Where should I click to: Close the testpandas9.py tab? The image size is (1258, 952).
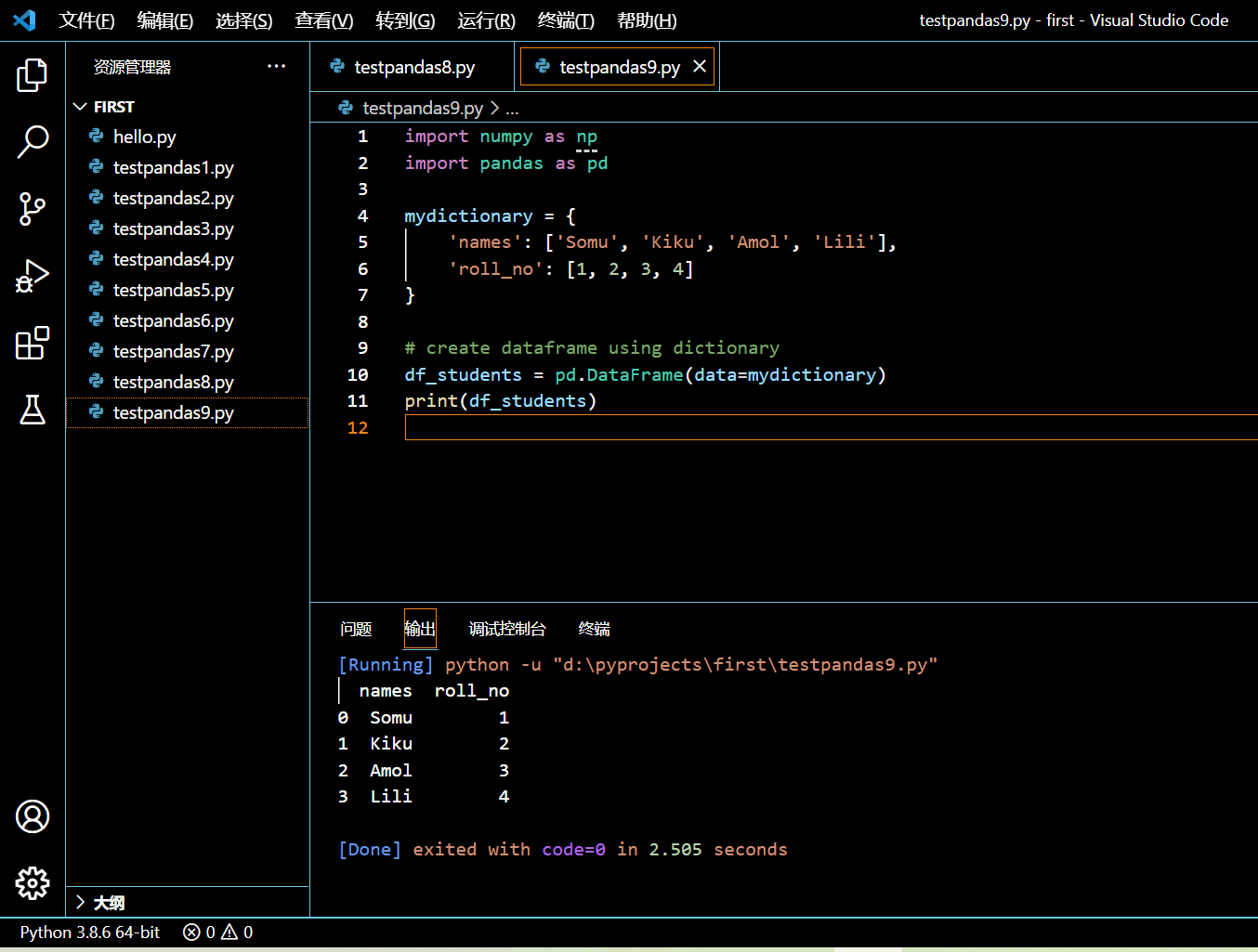tap(700, 66)
